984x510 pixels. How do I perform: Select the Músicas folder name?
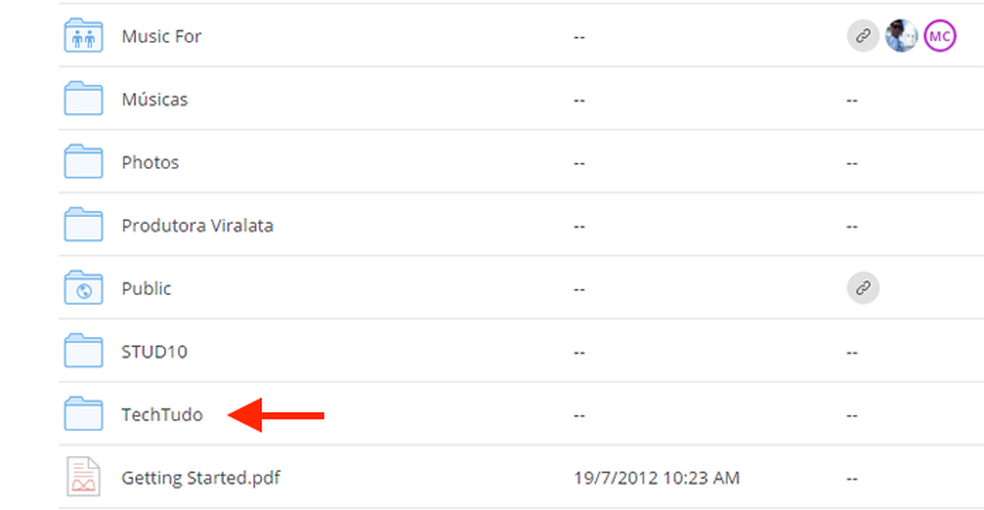[154, 99]
